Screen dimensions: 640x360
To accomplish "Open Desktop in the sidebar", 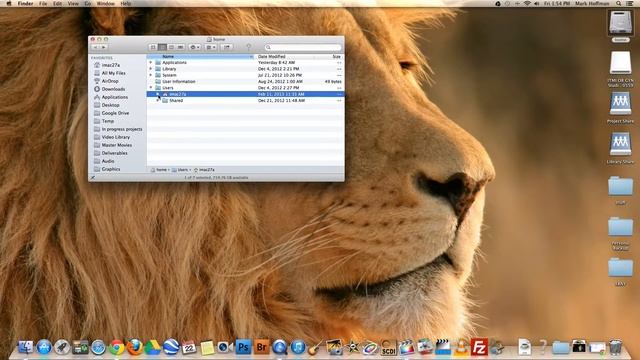I will (x=107, y=105).
